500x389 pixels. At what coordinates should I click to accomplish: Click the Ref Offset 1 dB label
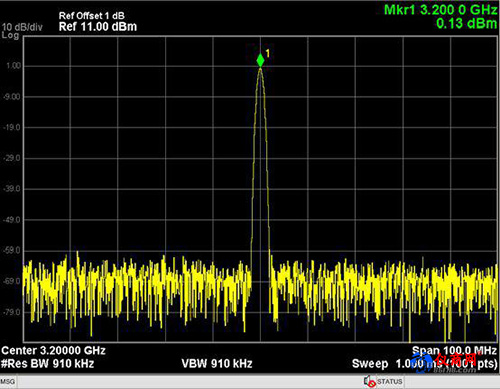click(92, 15)
